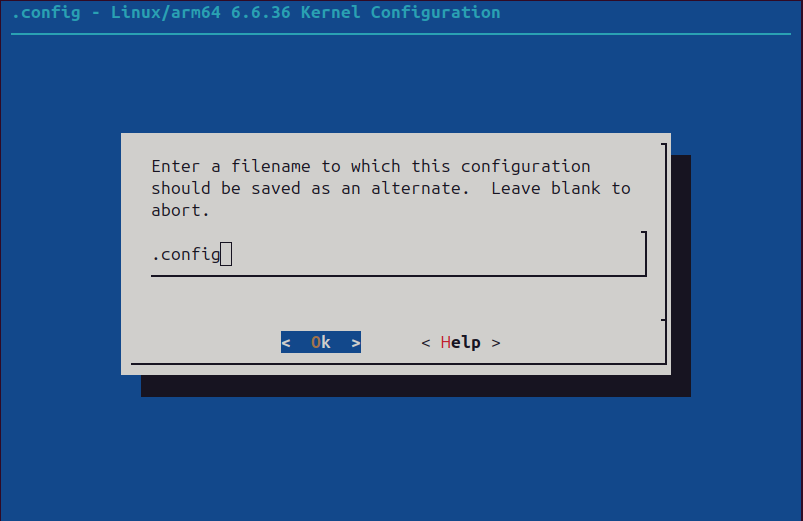Screen dimensions: 803x521
Task: Click the empty area right of .config input
Action: [x=450, y=254]
